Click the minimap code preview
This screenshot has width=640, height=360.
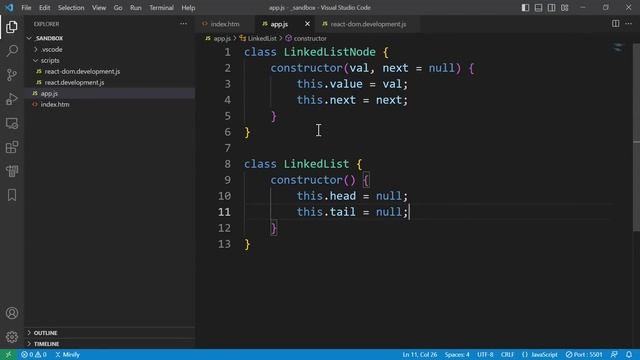(618, 47)
